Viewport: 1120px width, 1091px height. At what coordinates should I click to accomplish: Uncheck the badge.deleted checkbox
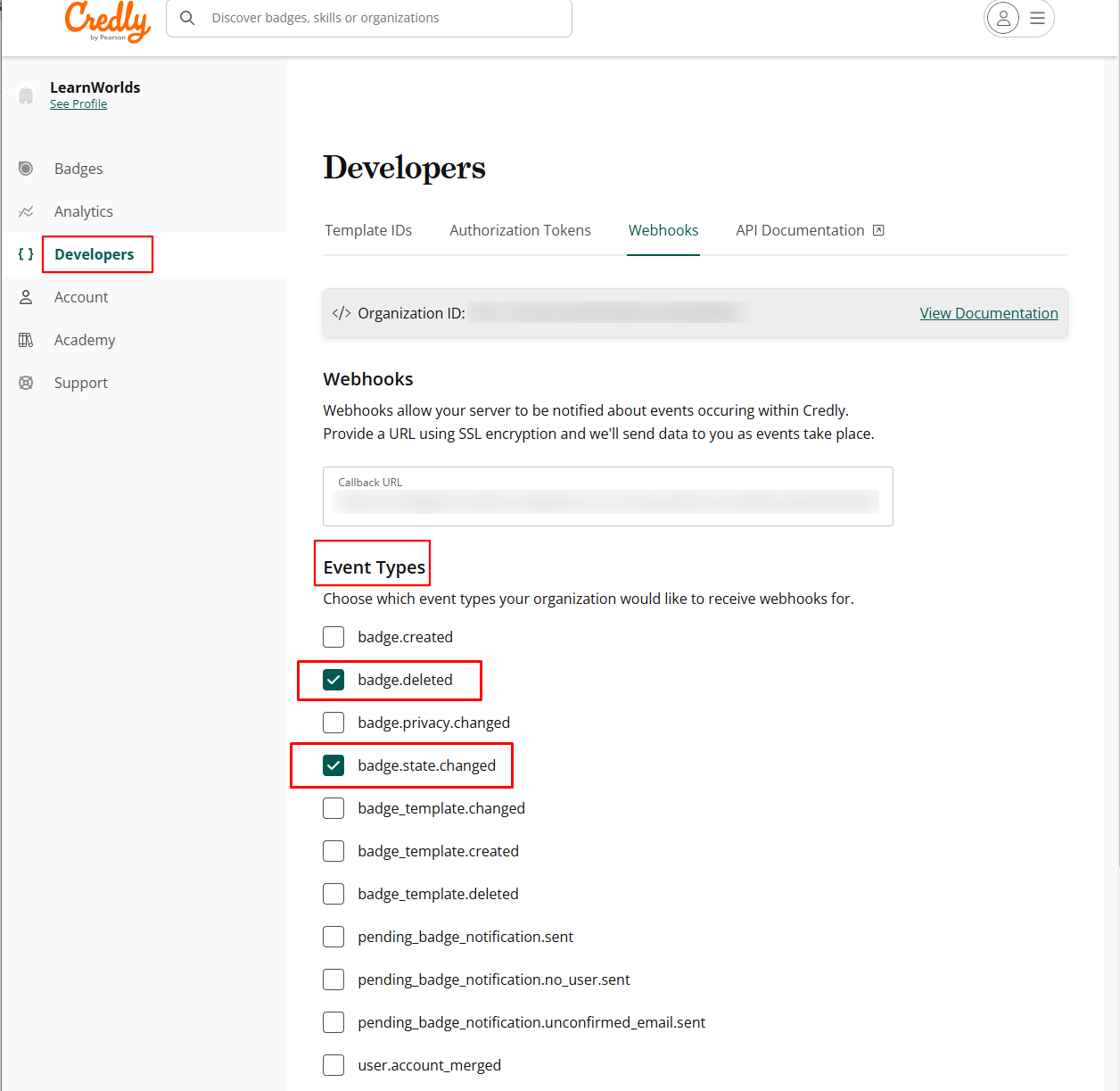point(334,680)
